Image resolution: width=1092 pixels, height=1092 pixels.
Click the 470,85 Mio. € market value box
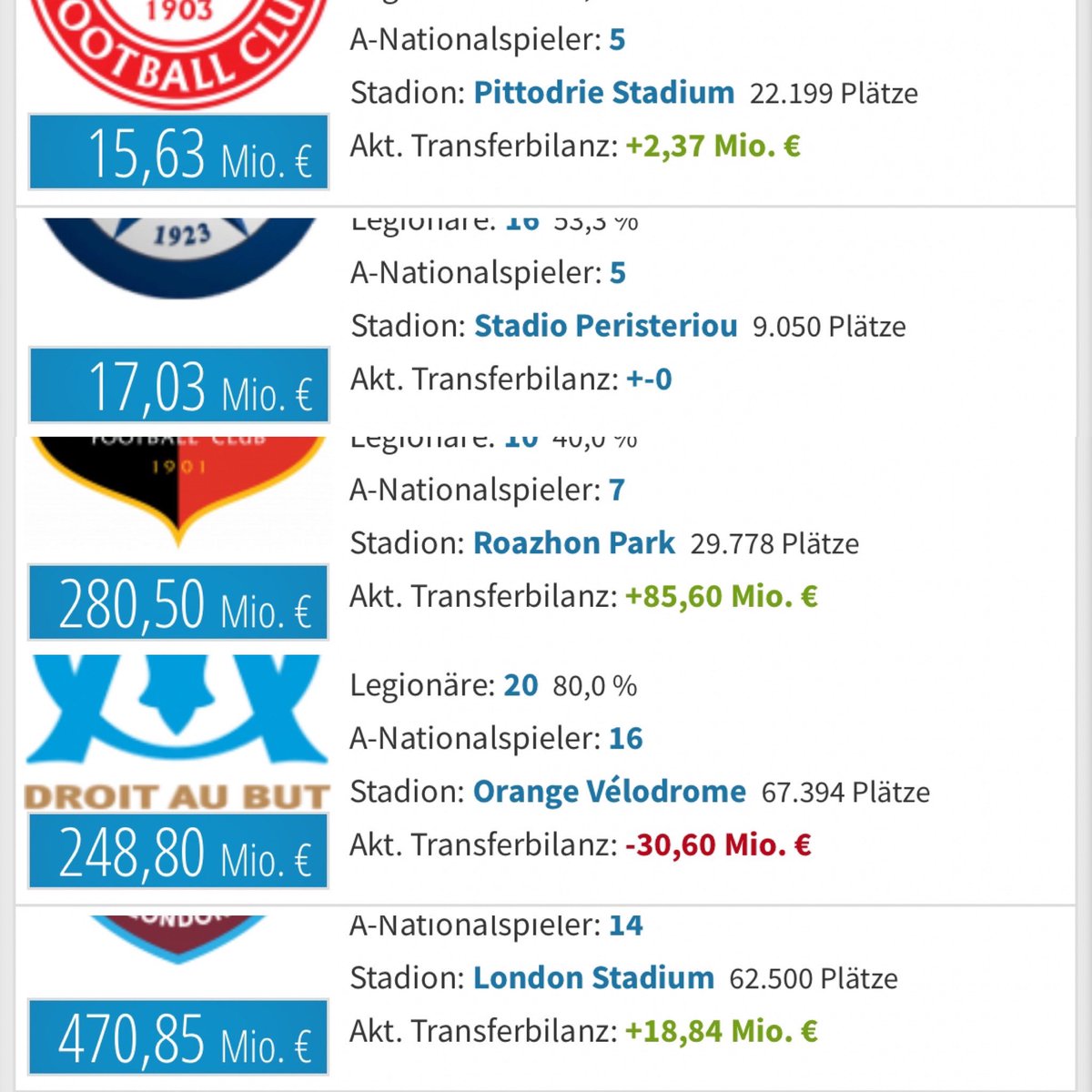click(178, 1036)
